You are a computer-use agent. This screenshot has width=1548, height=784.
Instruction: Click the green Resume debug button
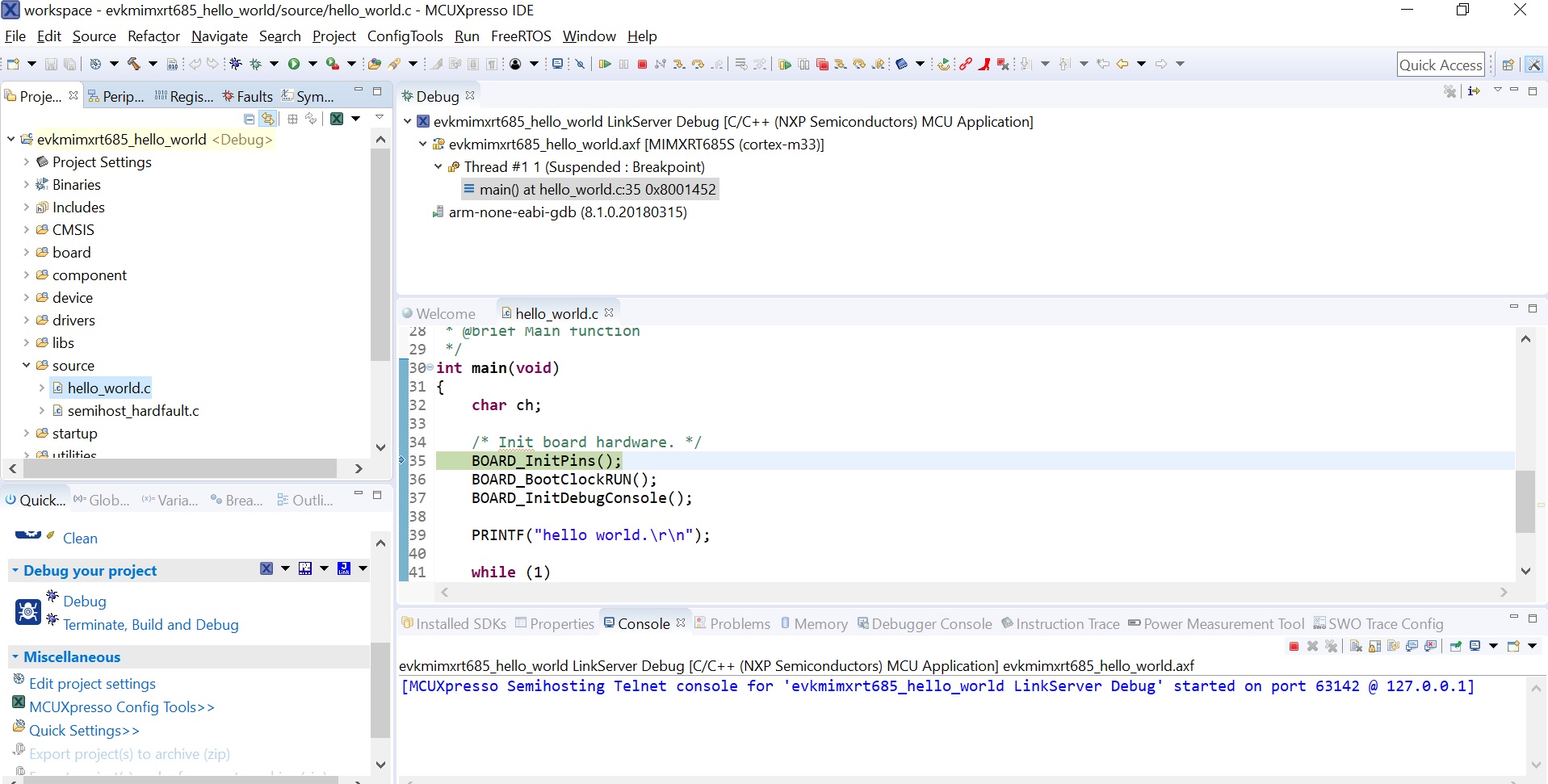point(605,64)
